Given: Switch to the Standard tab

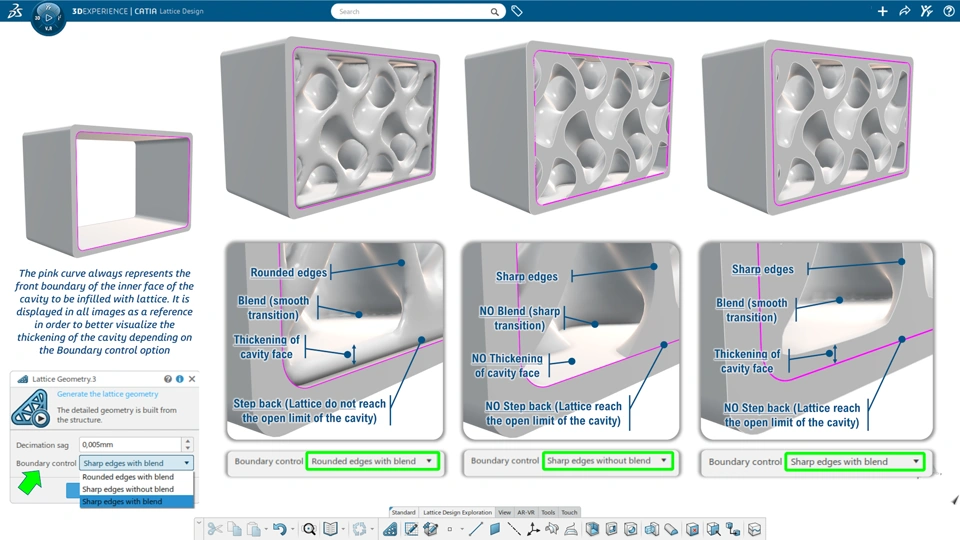Looking at the screenshot, I should click(x=403, y=512).
